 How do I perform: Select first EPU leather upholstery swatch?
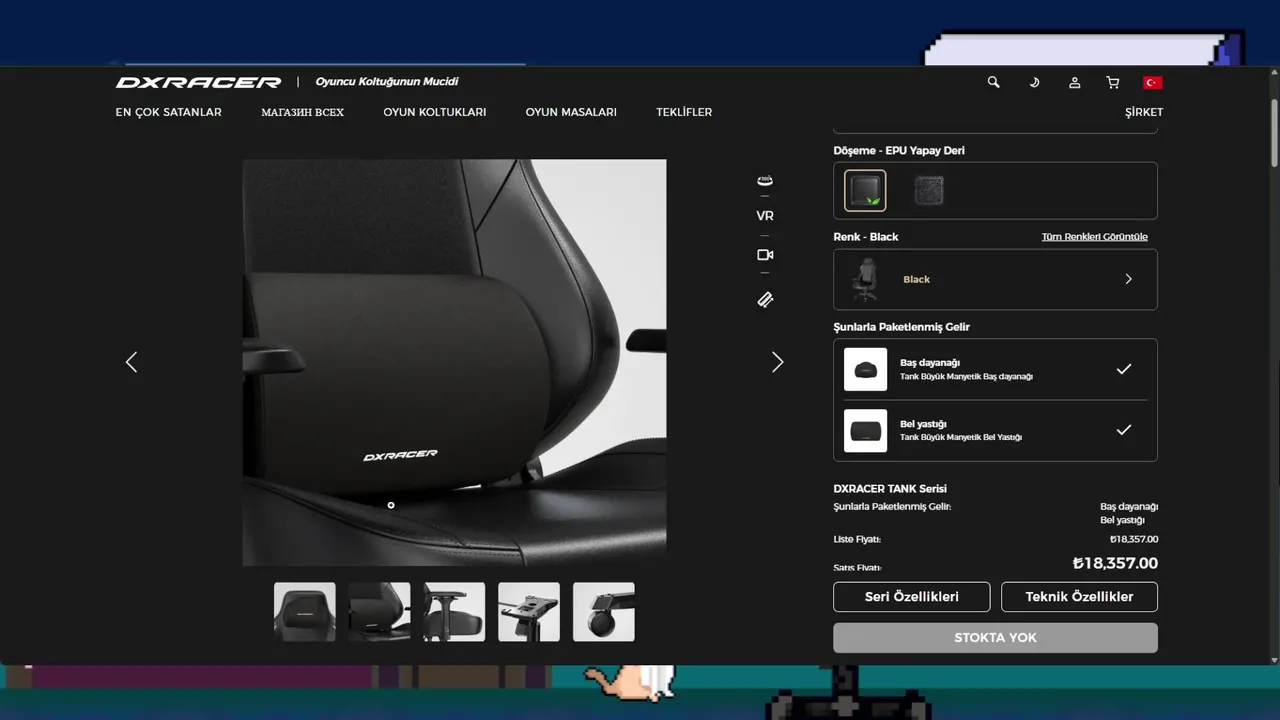(865, 190)
